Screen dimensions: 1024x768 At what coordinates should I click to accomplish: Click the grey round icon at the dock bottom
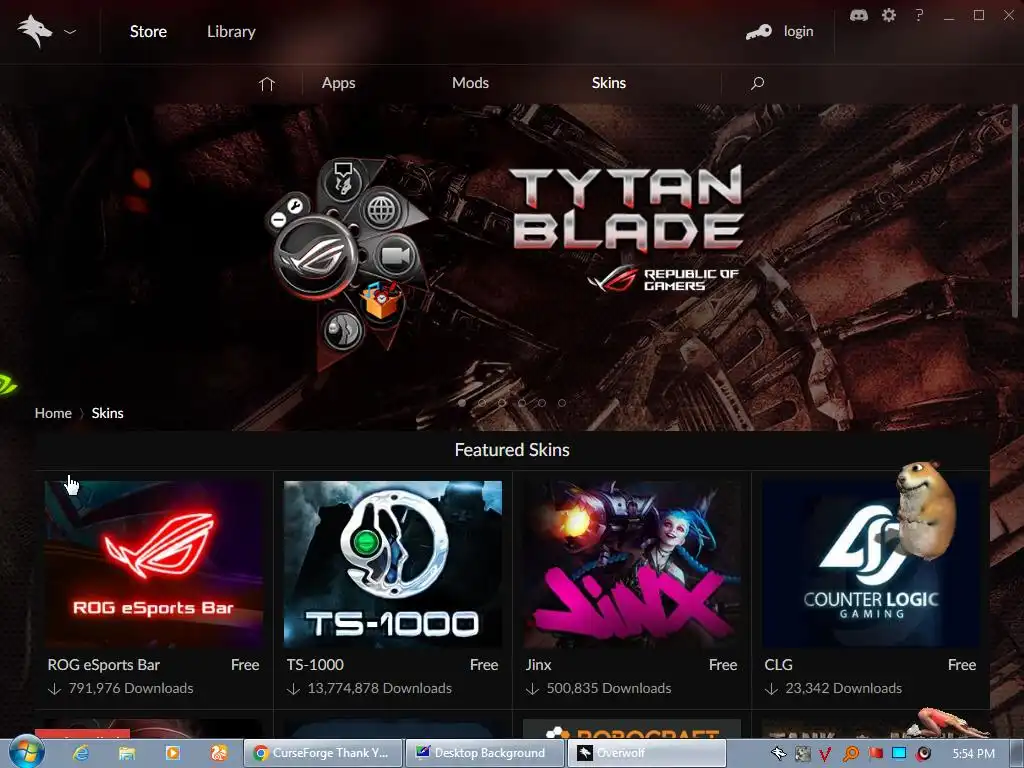tap(342, 328)
